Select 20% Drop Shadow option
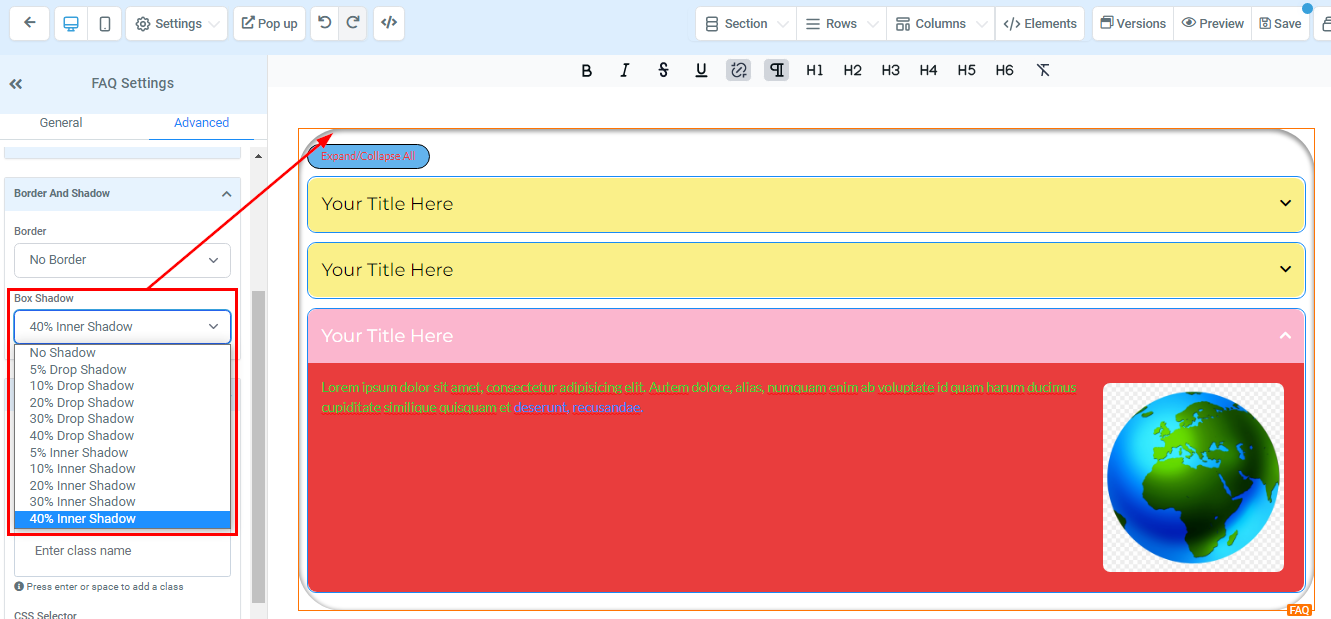Screen dimensions: 1331x619 click(82, 403)
